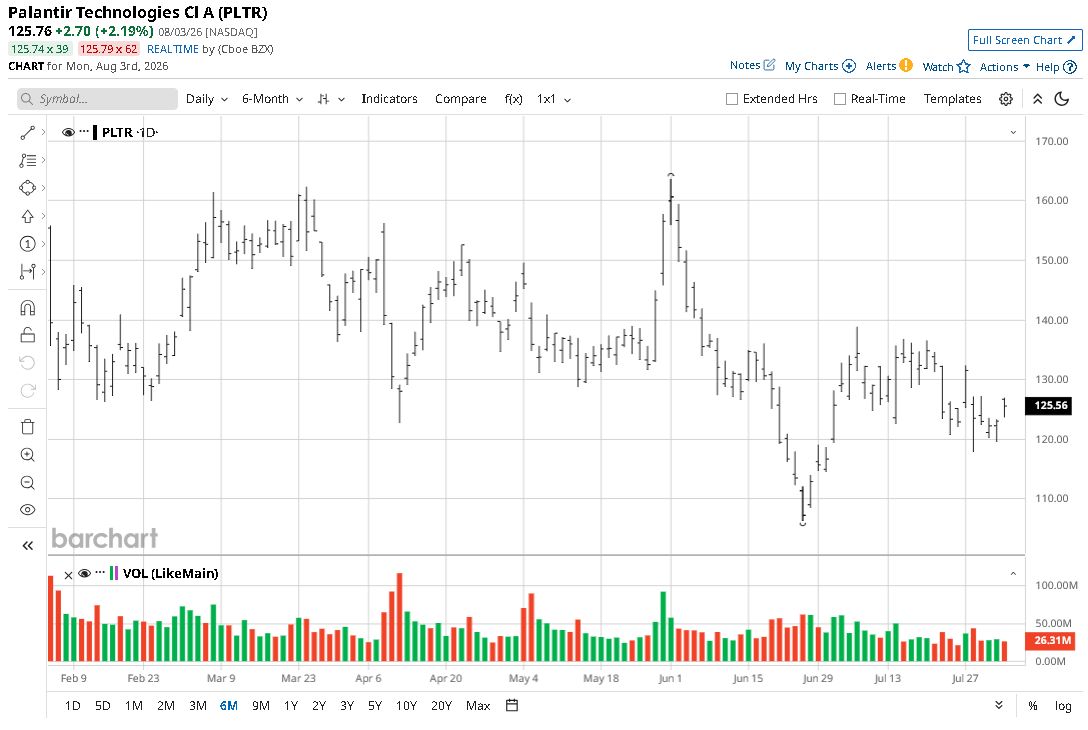Image resolution: width=1088 pixels, height=730 pixels.
Task: Open VOL indicator more options dots
Action: [x=100, y=572]
